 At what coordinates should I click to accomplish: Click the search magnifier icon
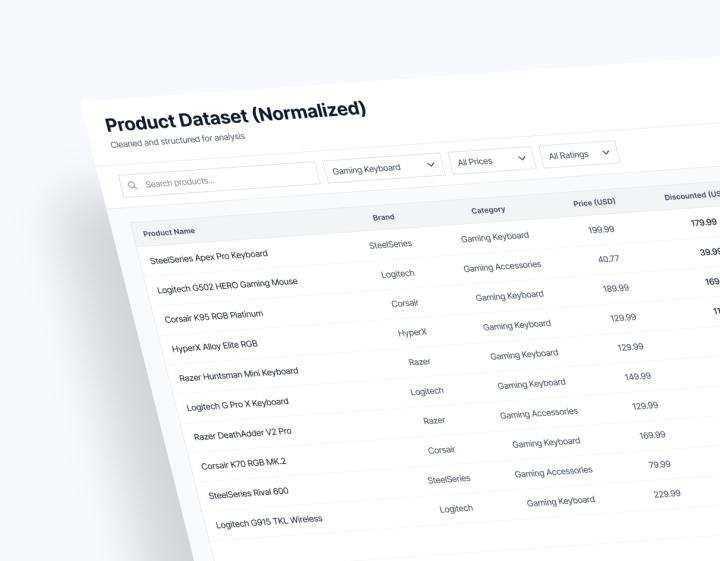(132, 185)
